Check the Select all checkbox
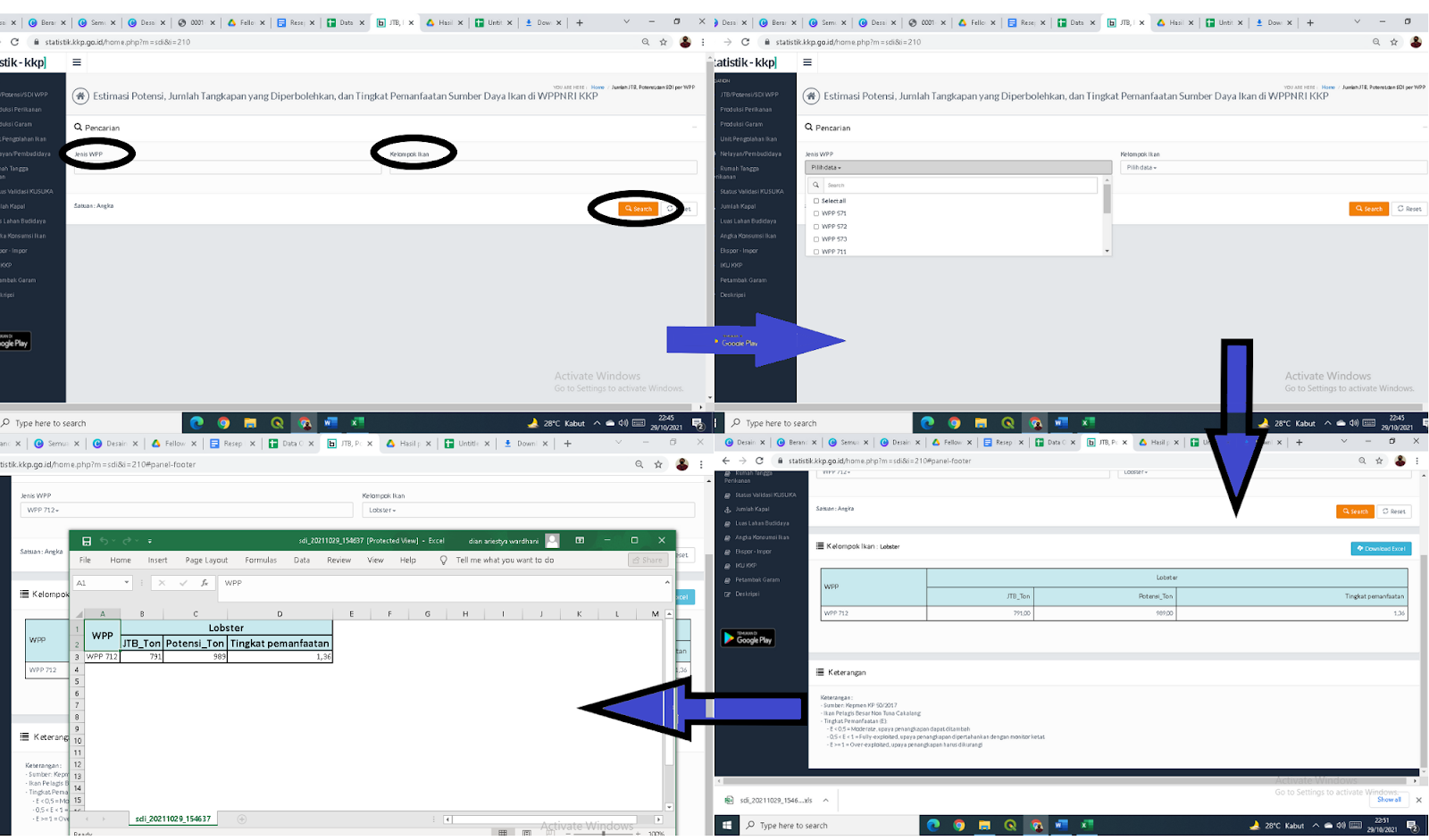Image resolution: width=1429 pixels, height=840 pixels. 816,201
